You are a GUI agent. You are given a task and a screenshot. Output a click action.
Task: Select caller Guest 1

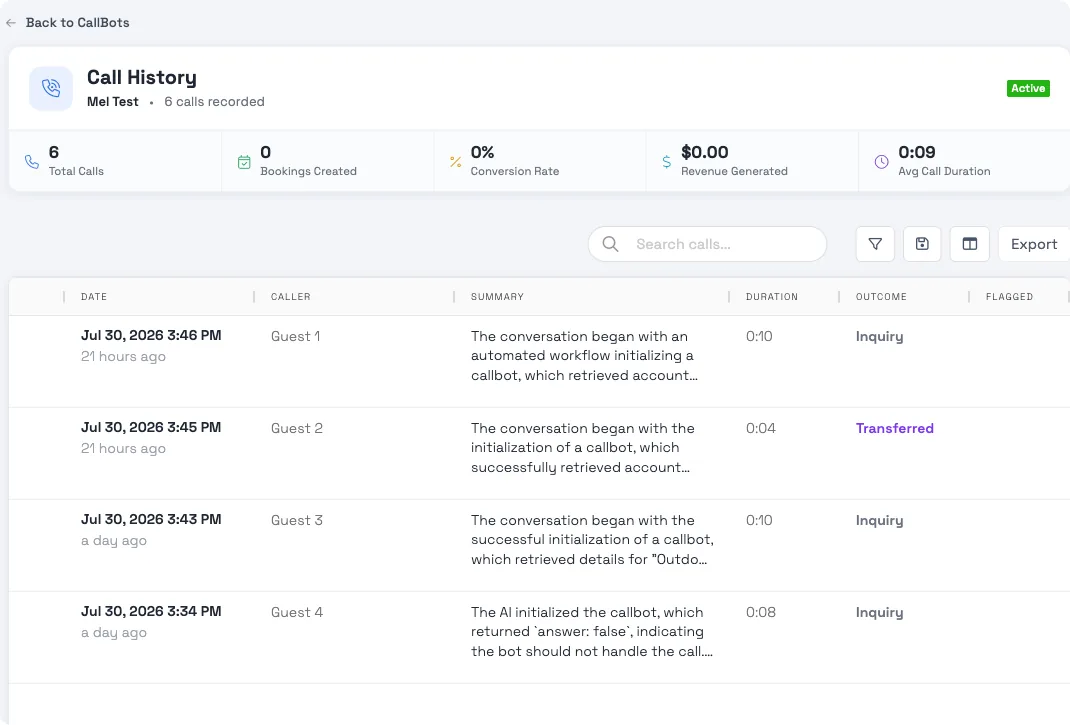[x=295, y=336]
